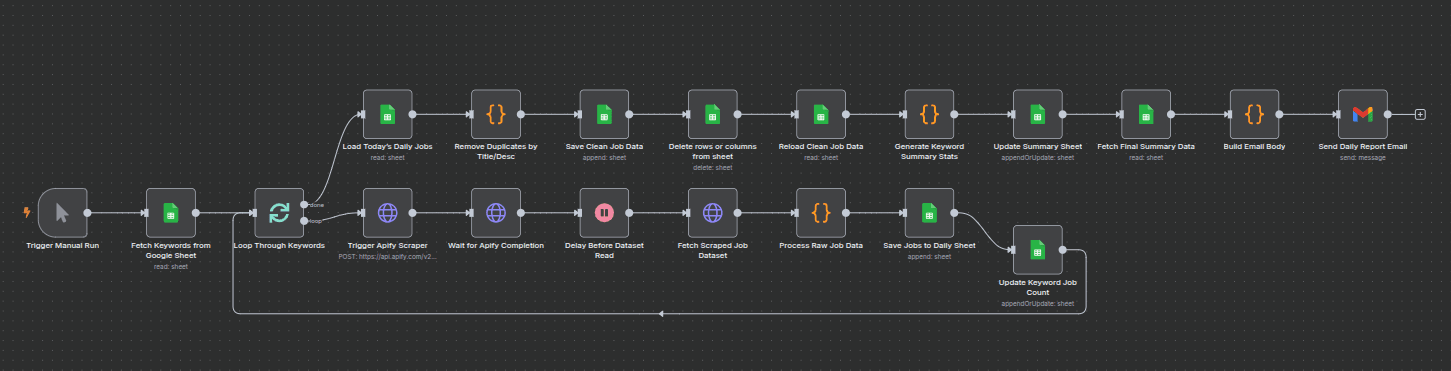Click the 'loop' output of Loop Through Keywords

pos(304,220)
